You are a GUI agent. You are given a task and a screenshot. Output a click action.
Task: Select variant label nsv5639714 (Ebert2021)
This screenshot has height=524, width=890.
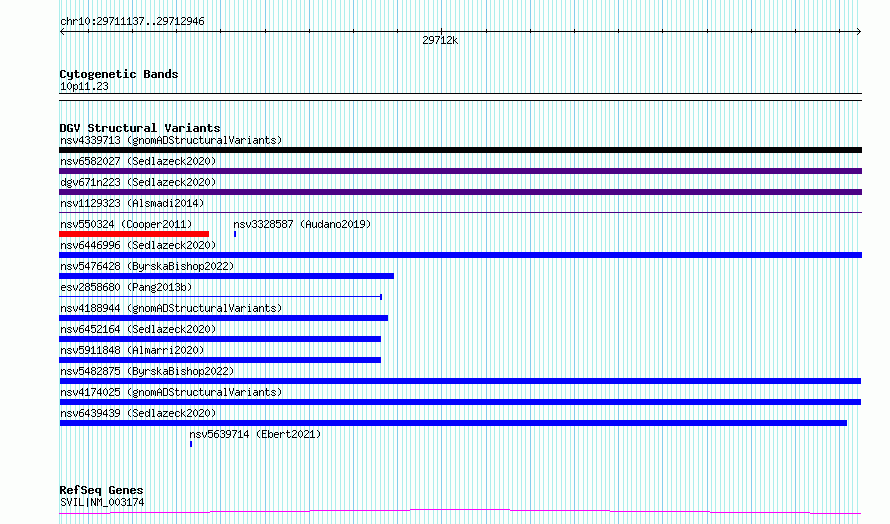(x=255, y=434)
